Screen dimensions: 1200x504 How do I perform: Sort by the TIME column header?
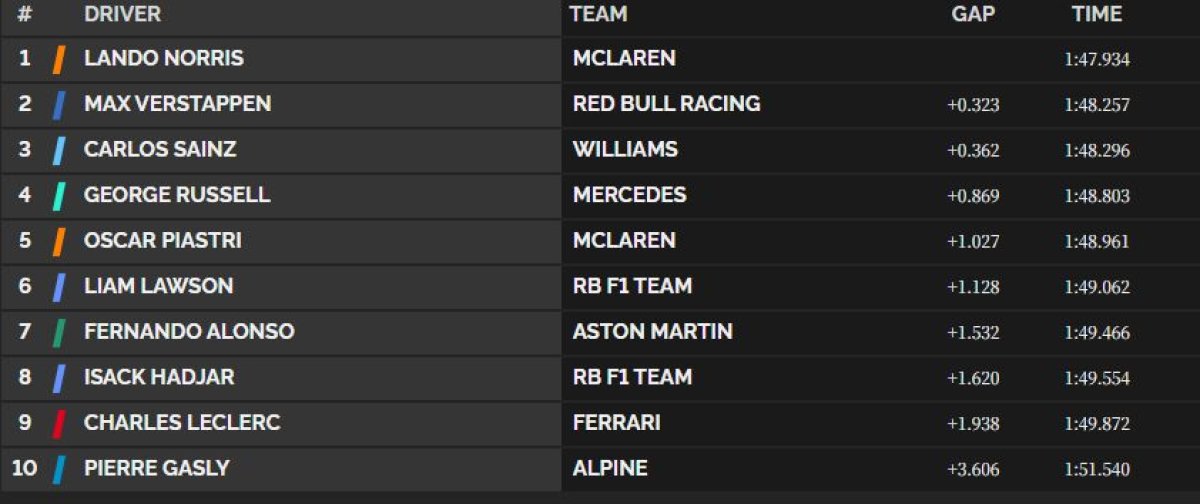point(1097,14)
